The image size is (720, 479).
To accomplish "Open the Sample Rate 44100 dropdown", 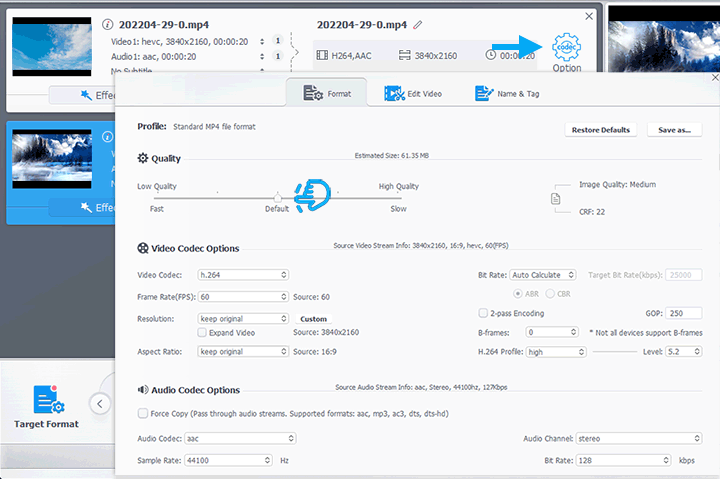I will click(229, 460).
